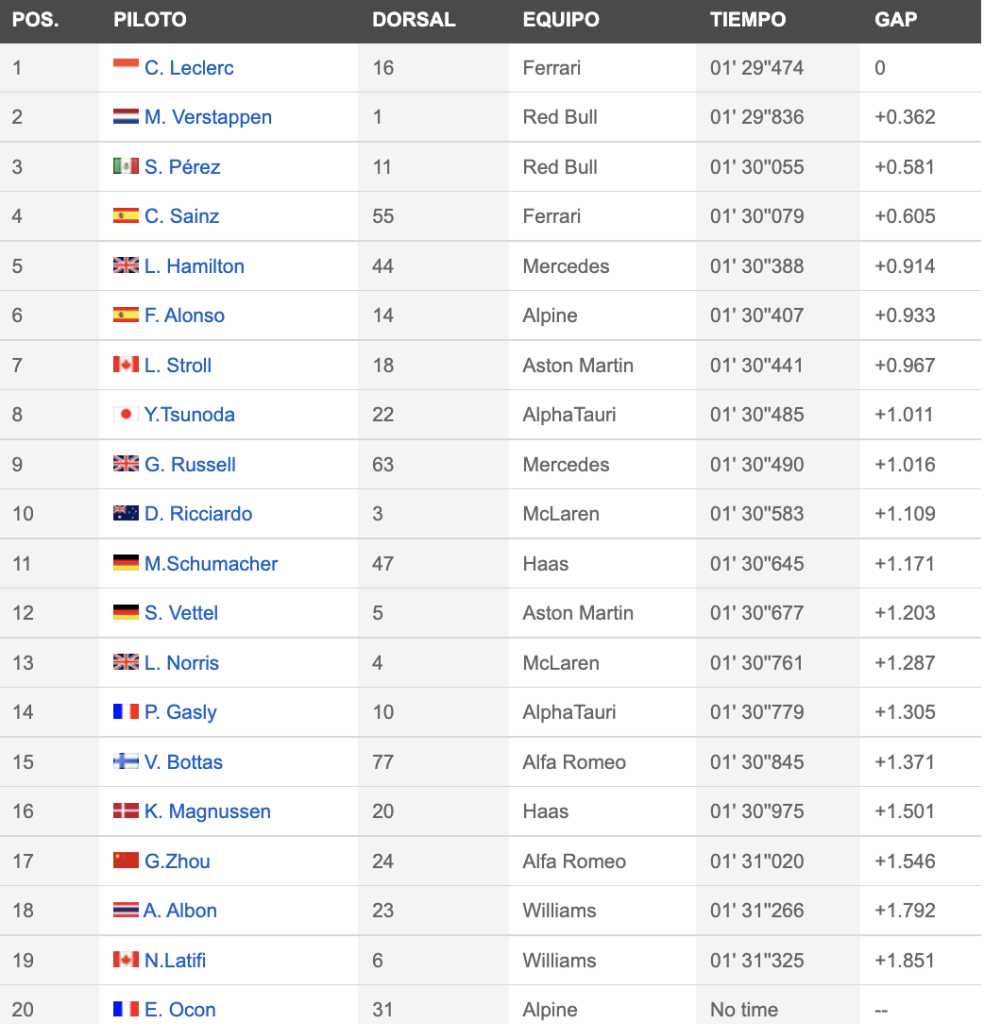This screenshot has width=984, height=1024.
Task: Click the GAP column header
Action: (x=896, y=20)
